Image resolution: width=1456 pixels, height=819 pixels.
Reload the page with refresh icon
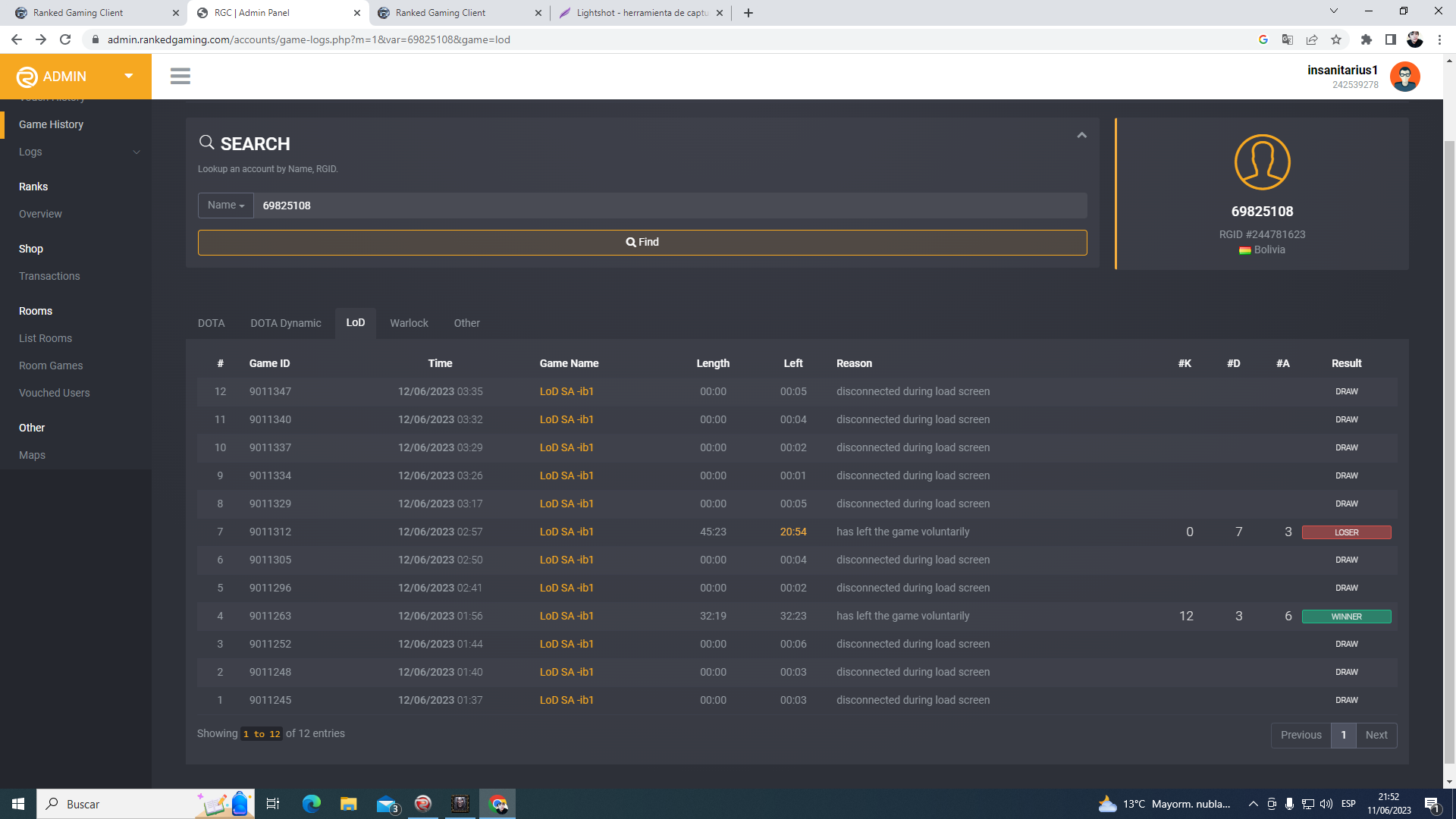click(x=65, y=39)
